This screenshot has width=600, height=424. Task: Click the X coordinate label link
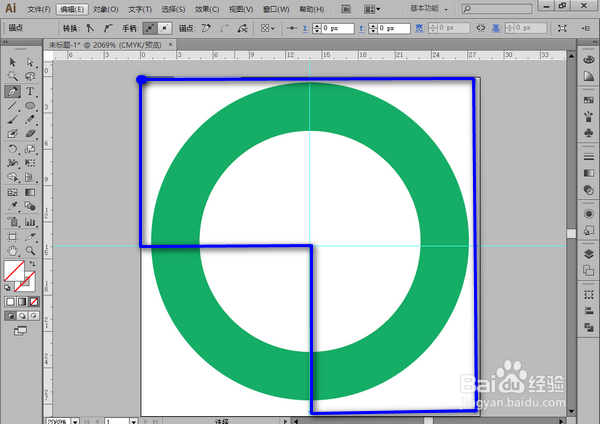coord(305,29)
